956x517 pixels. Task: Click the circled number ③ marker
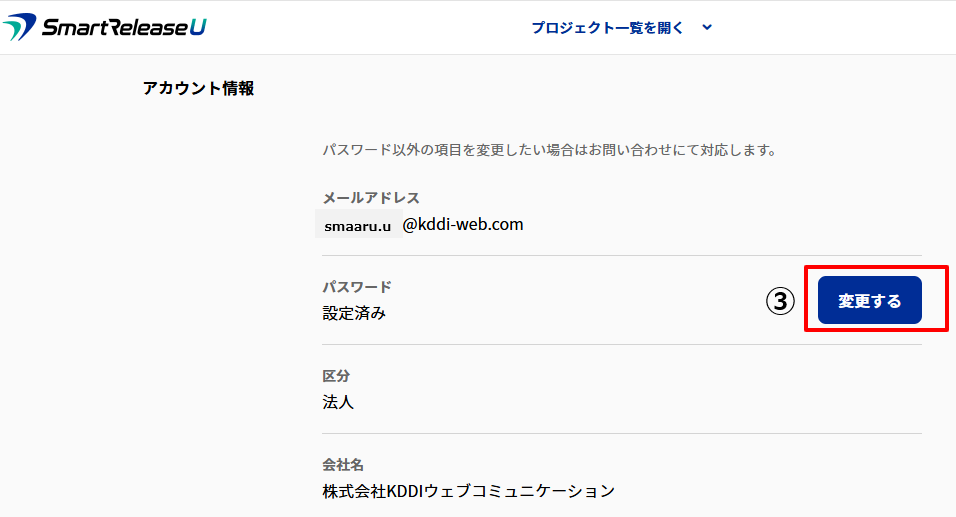[x=780, y=301]
